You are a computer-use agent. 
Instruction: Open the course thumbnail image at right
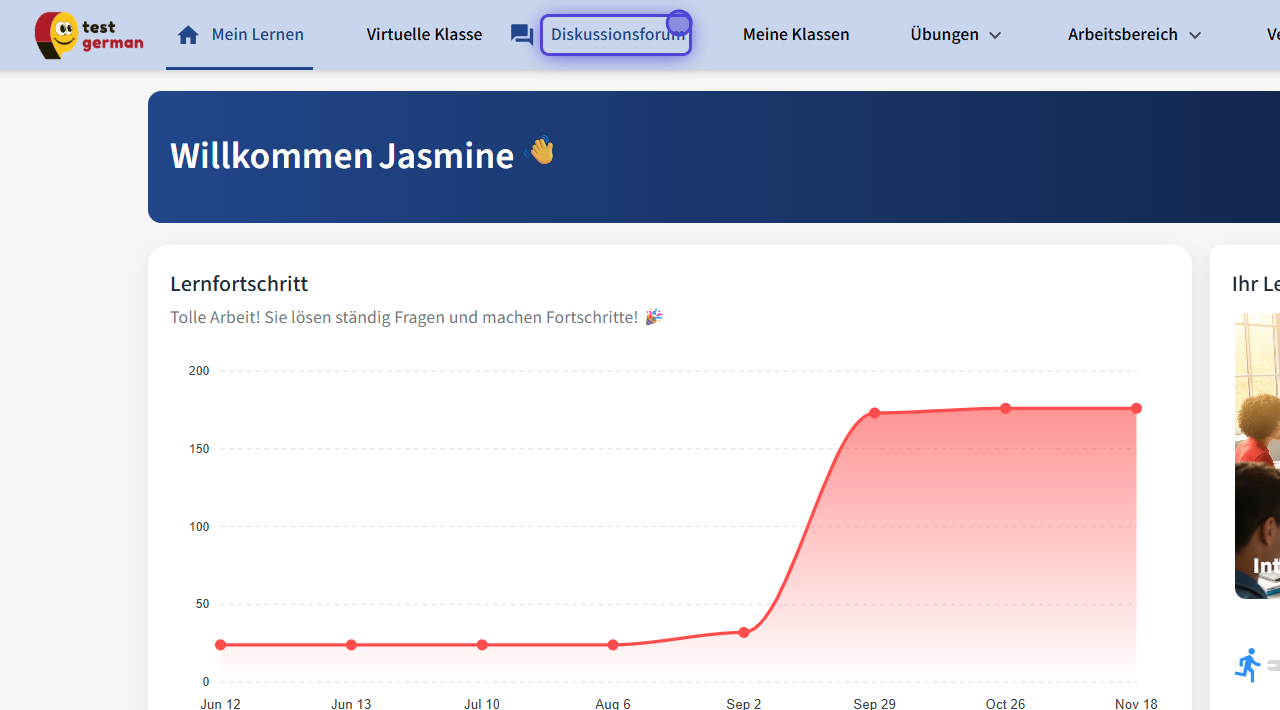[1257, 456]
